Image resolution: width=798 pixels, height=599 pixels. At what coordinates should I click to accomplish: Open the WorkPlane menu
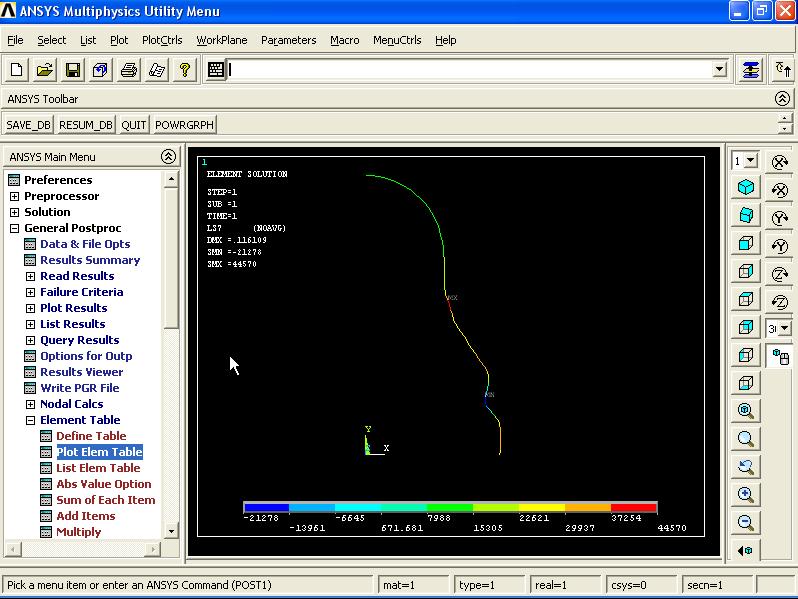click(221, 40)
